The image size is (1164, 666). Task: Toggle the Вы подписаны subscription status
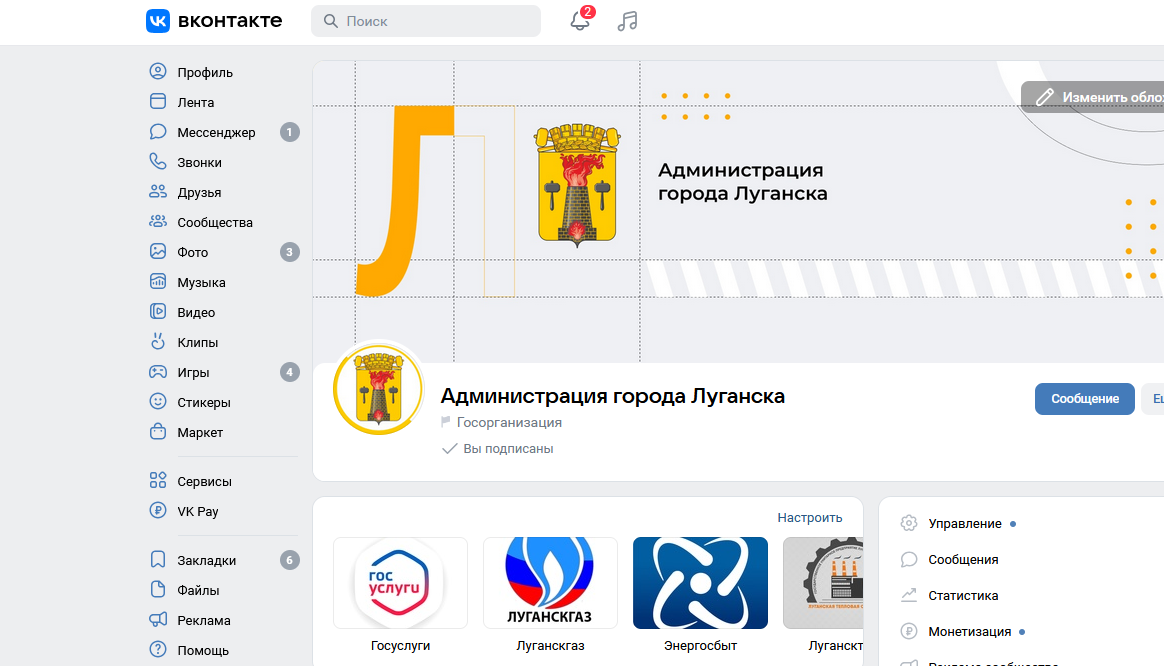pos(497,448)
